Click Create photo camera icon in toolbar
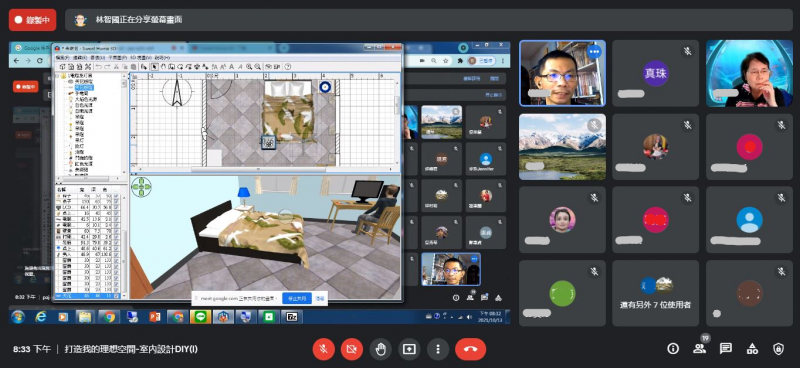Viewport: 800px width, 368px height. (x=267, y=67)
